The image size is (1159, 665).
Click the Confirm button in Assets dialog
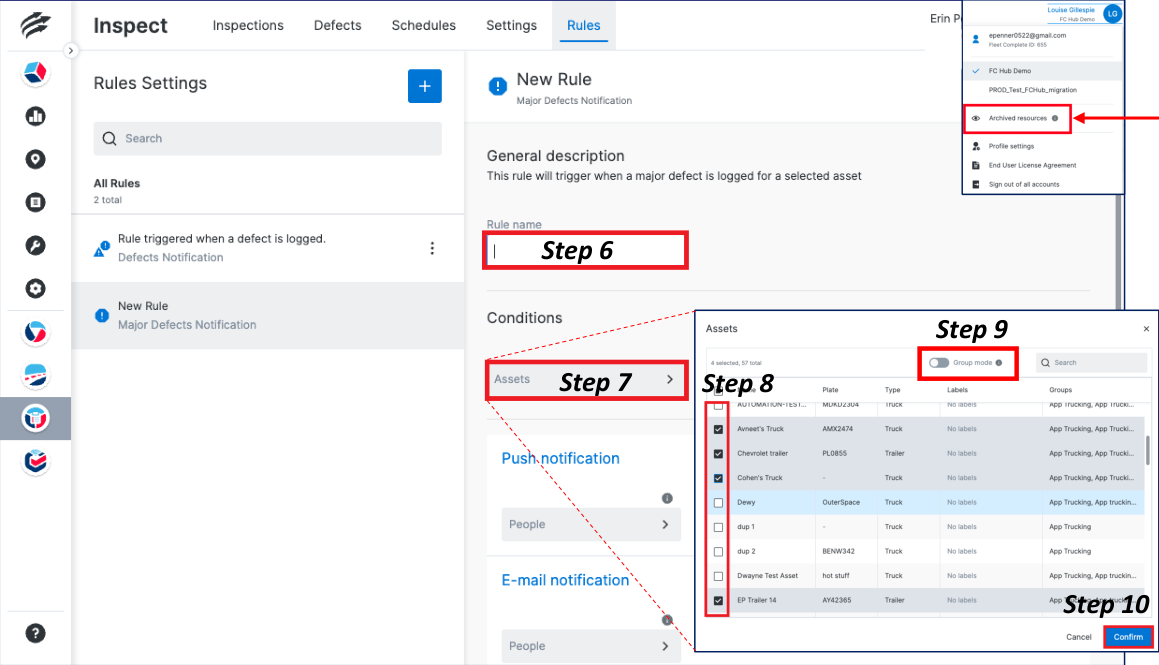point(1128,637)
